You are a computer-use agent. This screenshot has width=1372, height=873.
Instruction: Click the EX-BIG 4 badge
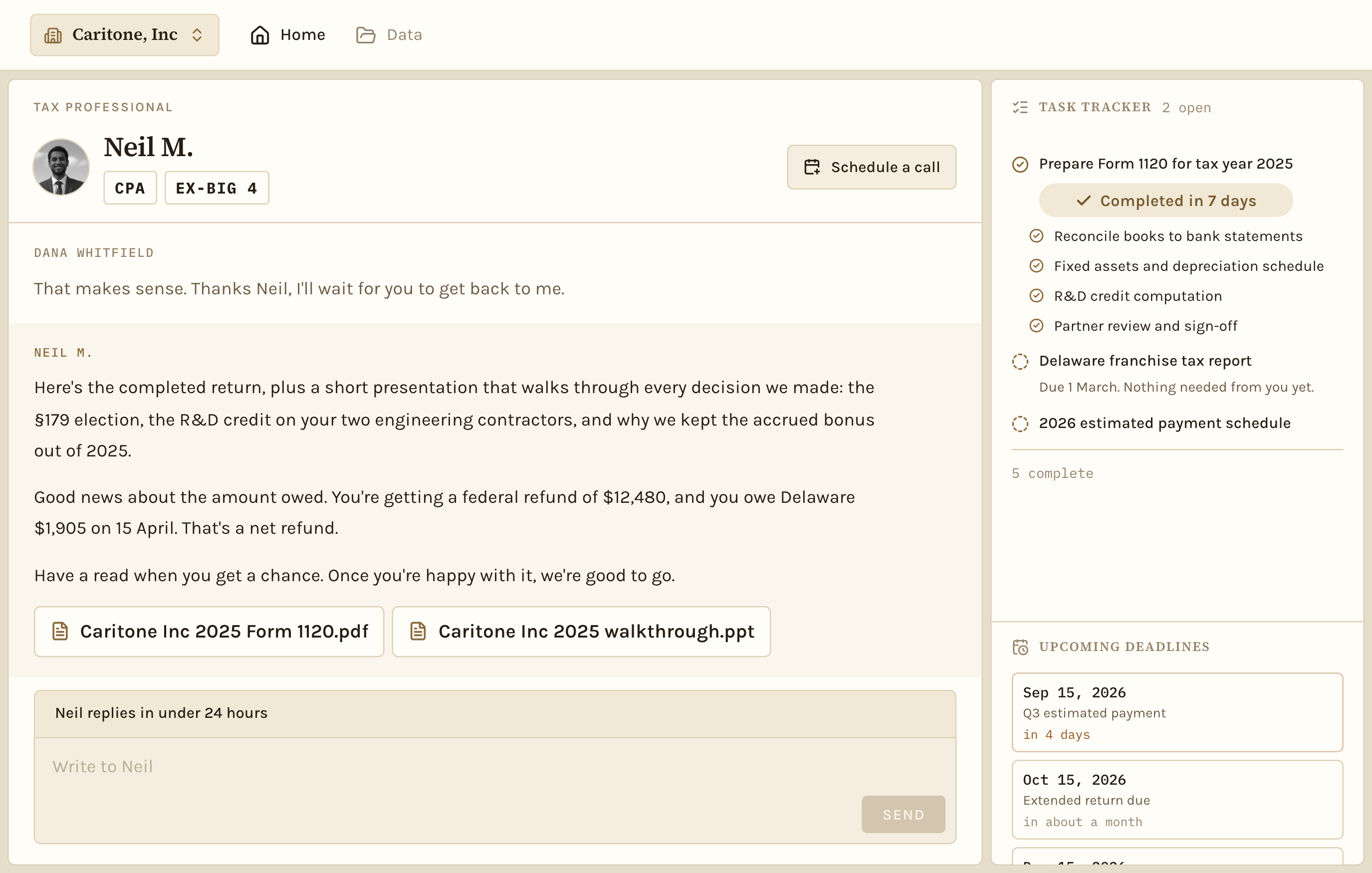[217, 188]
